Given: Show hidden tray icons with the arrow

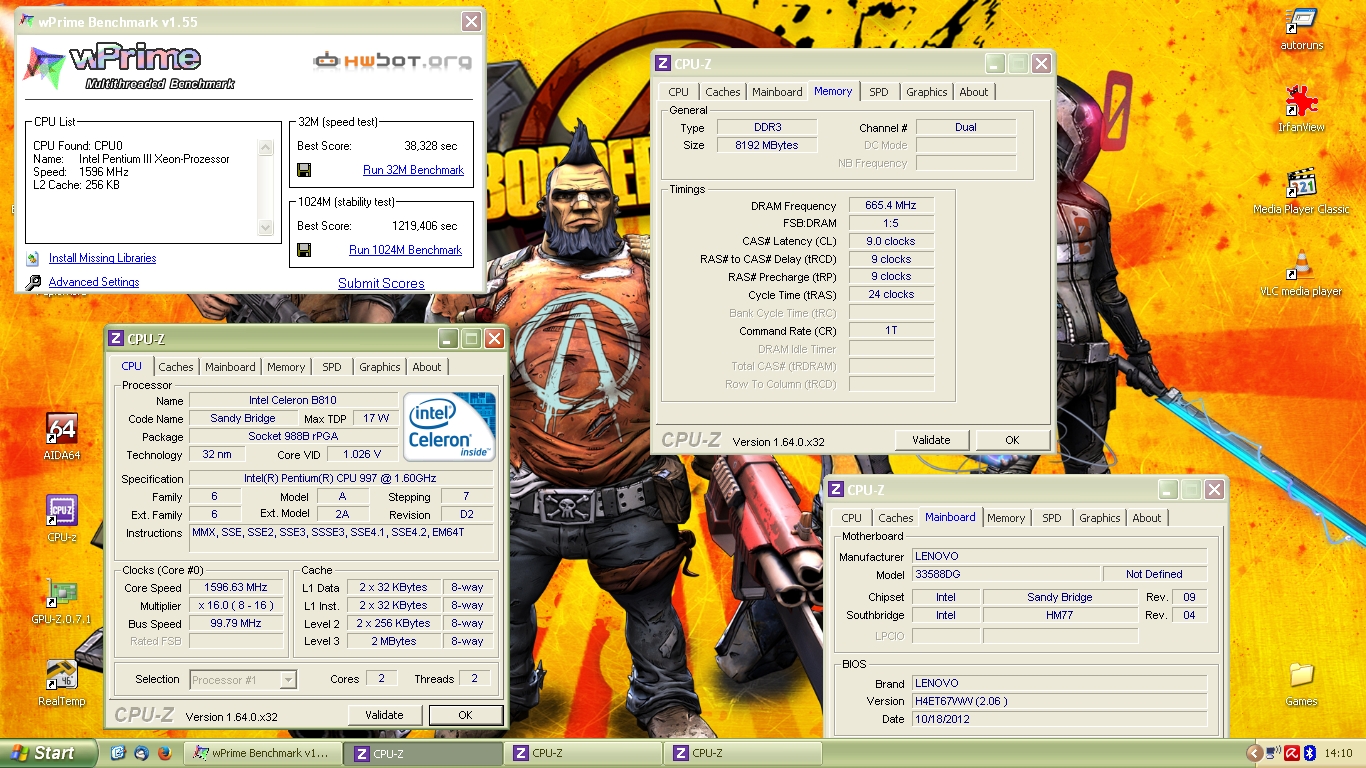Looking at the screenshot, I should 1254,753.
